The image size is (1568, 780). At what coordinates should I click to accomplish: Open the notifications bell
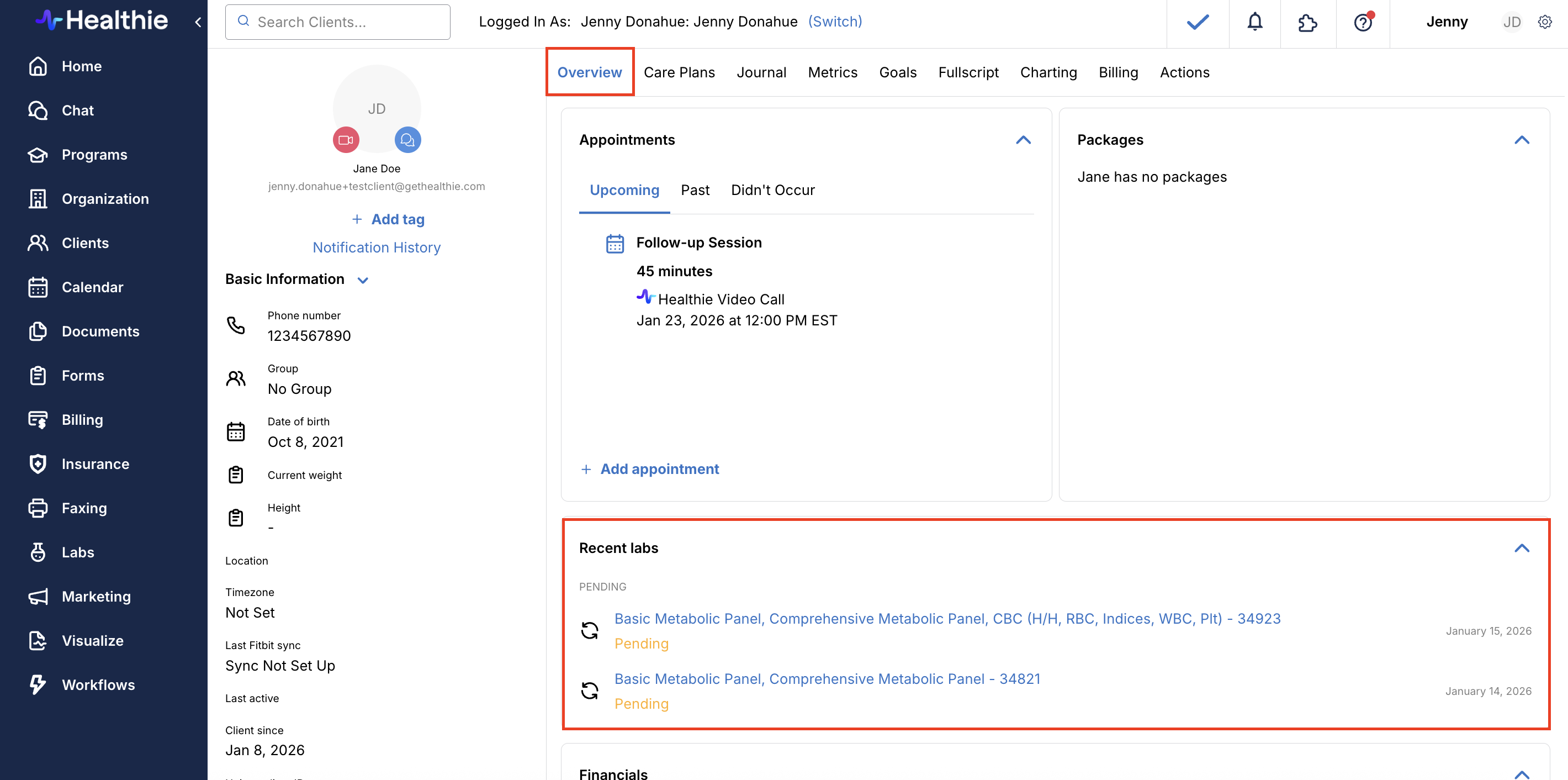pos(1254,23)
